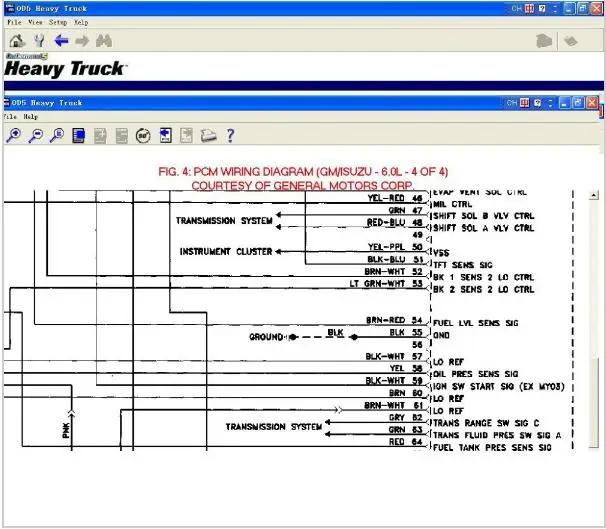606x529 pixels.
Task: Click 'TRANS RANGE SW SIG C' label
Action: [x=486, y=423]
